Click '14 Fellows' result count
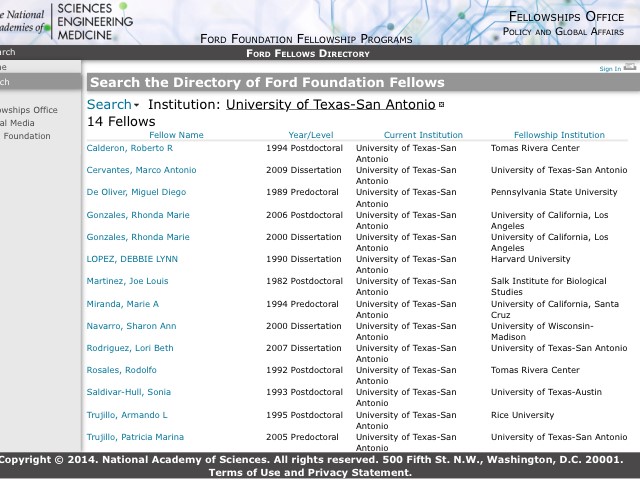The height and width of the screenshot is (501, 640). click(121, 121)
